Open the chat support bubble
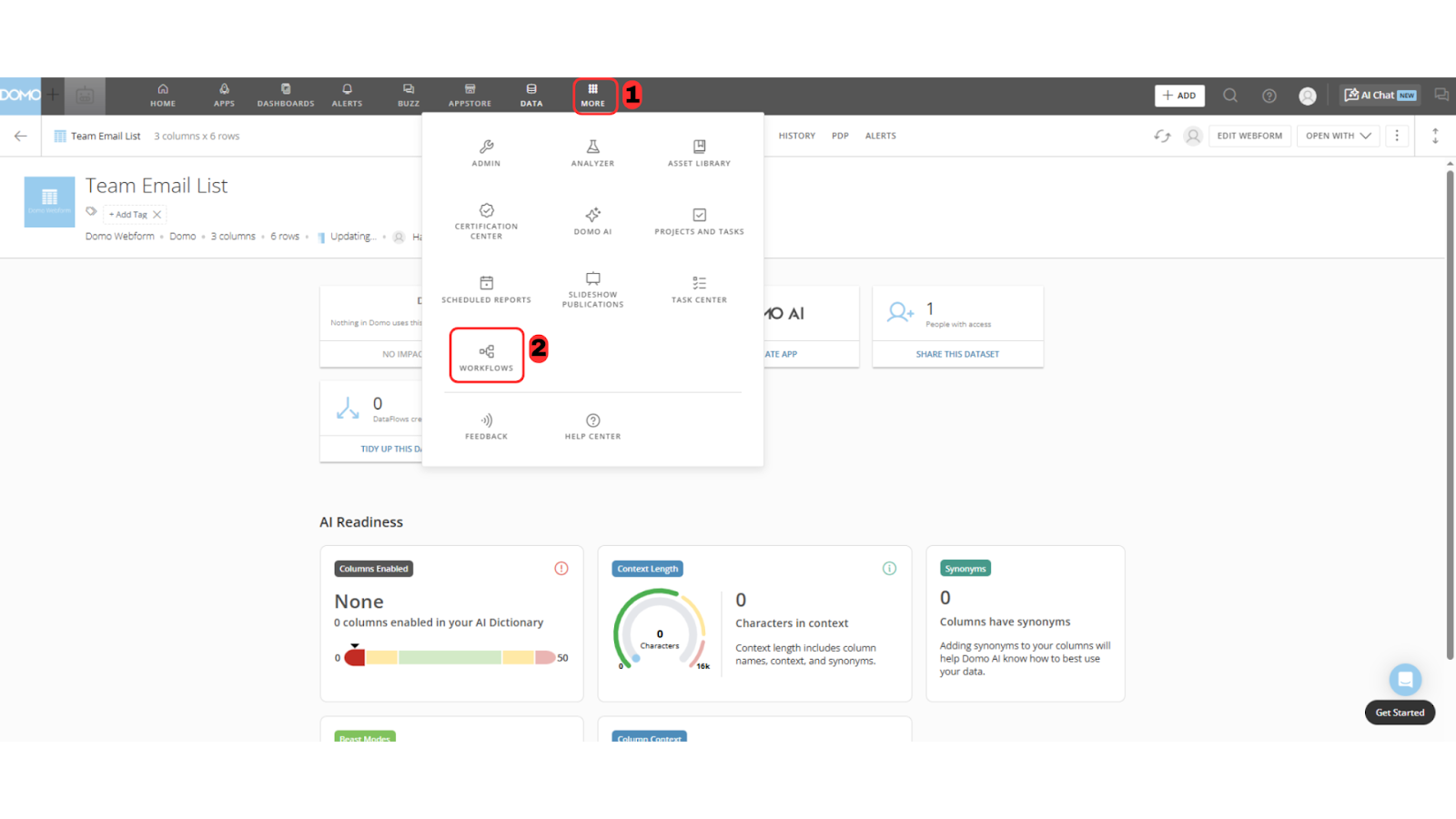 pyautogui.click(x=1405, y=680)
